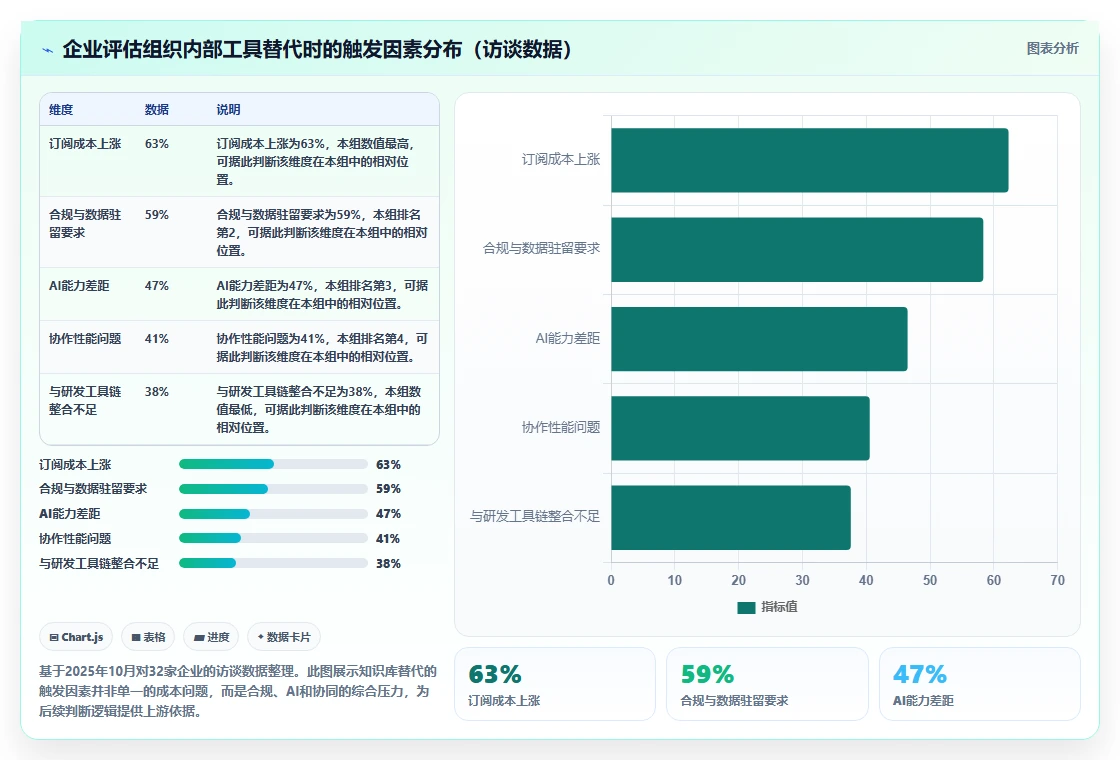Click the AI能力差距 progress bar
Image resolution: width=1120 pixels, height=760 pixels.
[273, 514]
